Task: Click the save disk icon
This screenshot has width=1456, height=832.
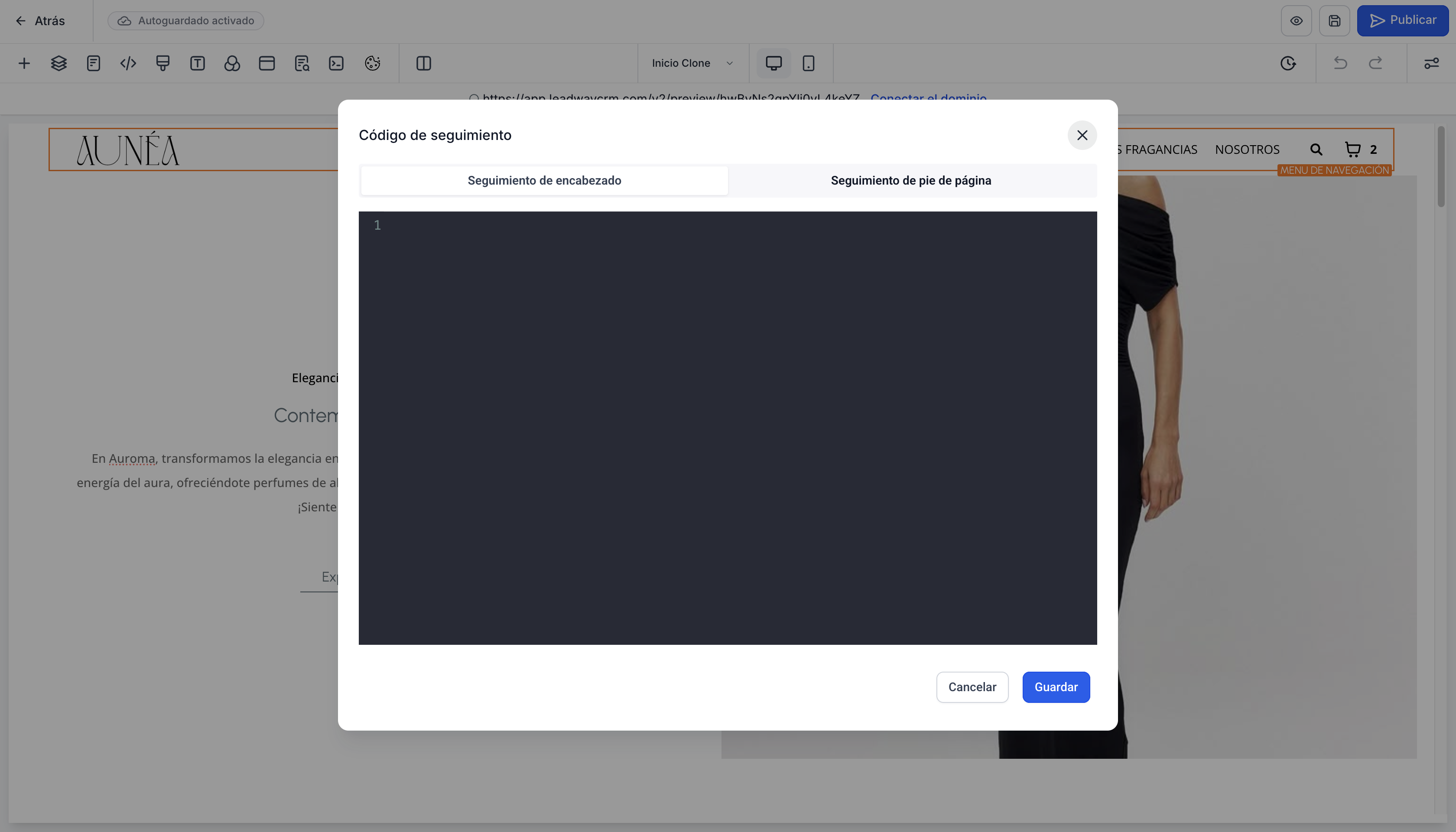Action: pyautogui.click(x=1334, y=20)
